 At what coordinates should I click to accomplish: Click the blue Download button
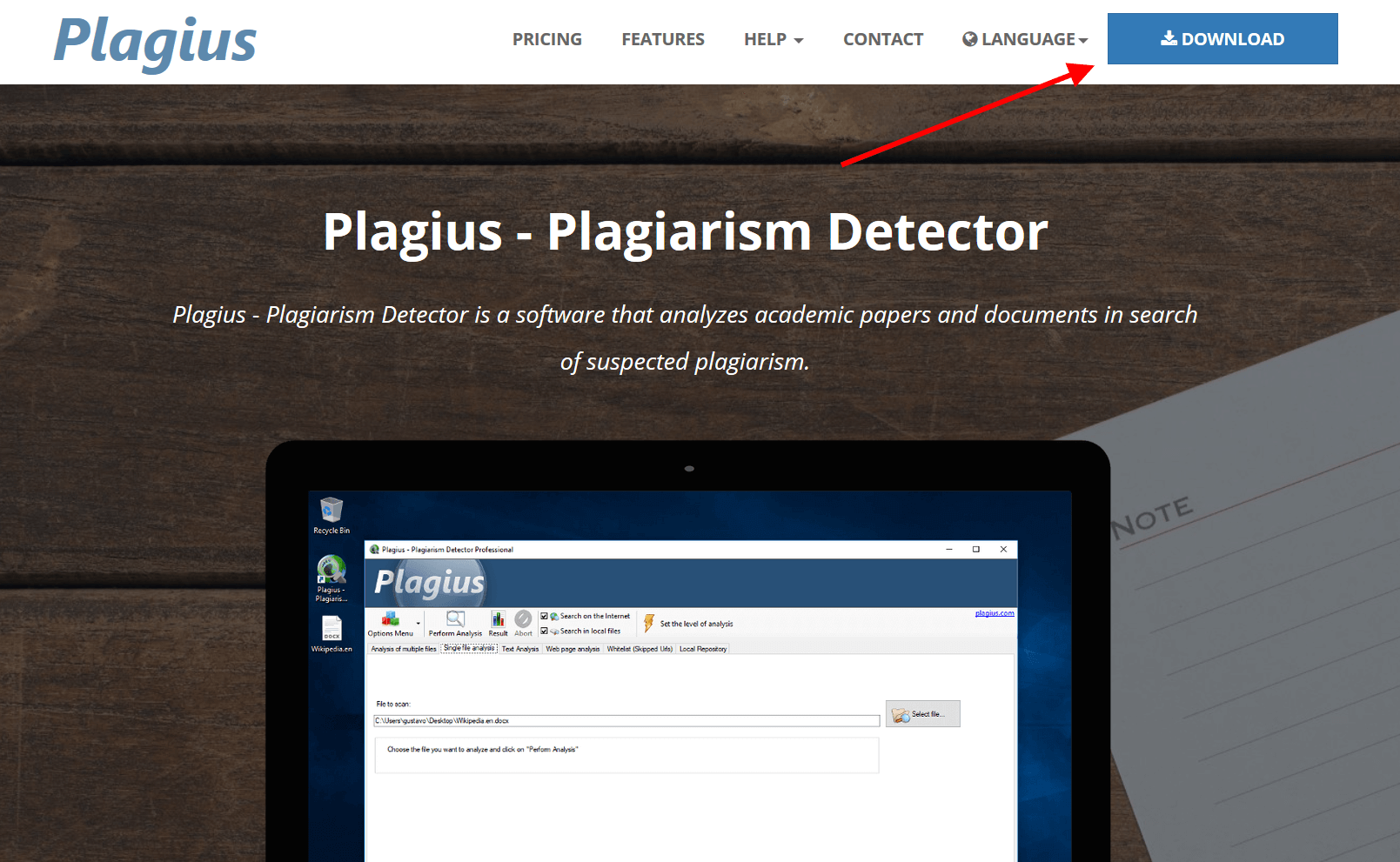[1222, 38]
